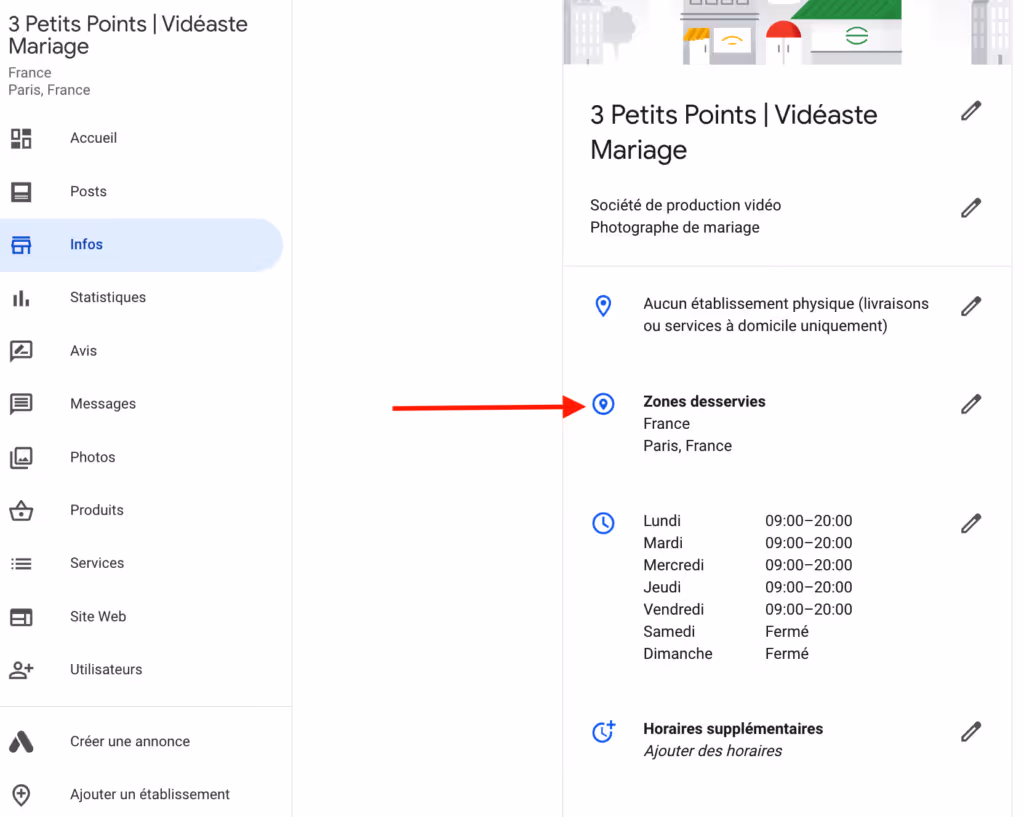Click the Mercredi hours row

[x=747, y=566]
